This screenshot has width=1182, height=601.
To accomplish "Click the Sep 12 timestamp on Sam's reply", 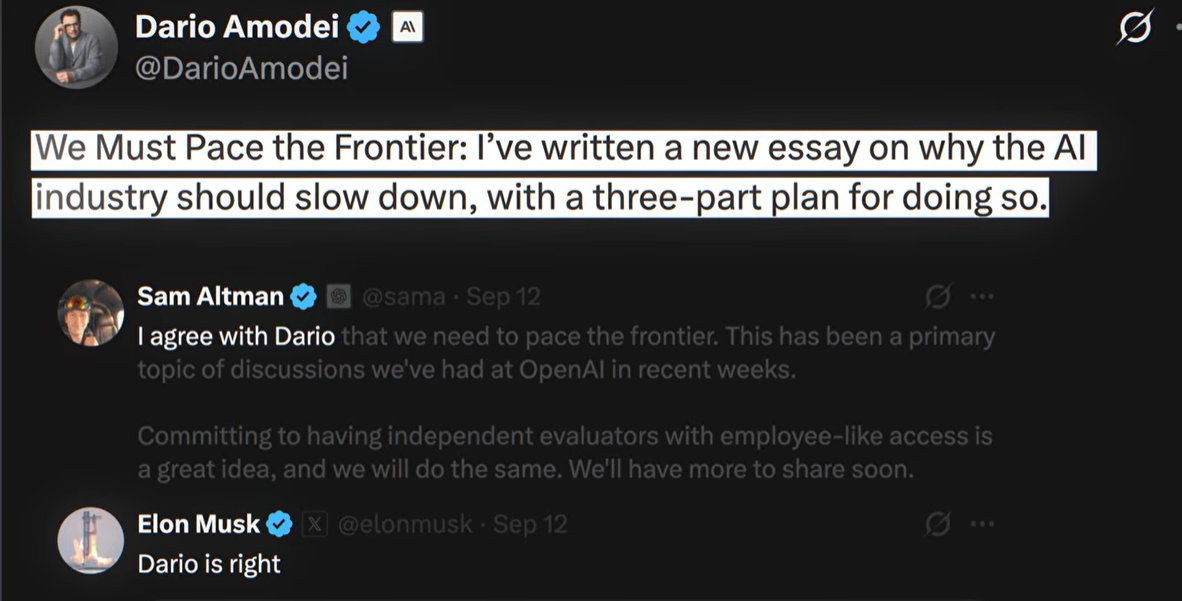I will pos(503,296).
